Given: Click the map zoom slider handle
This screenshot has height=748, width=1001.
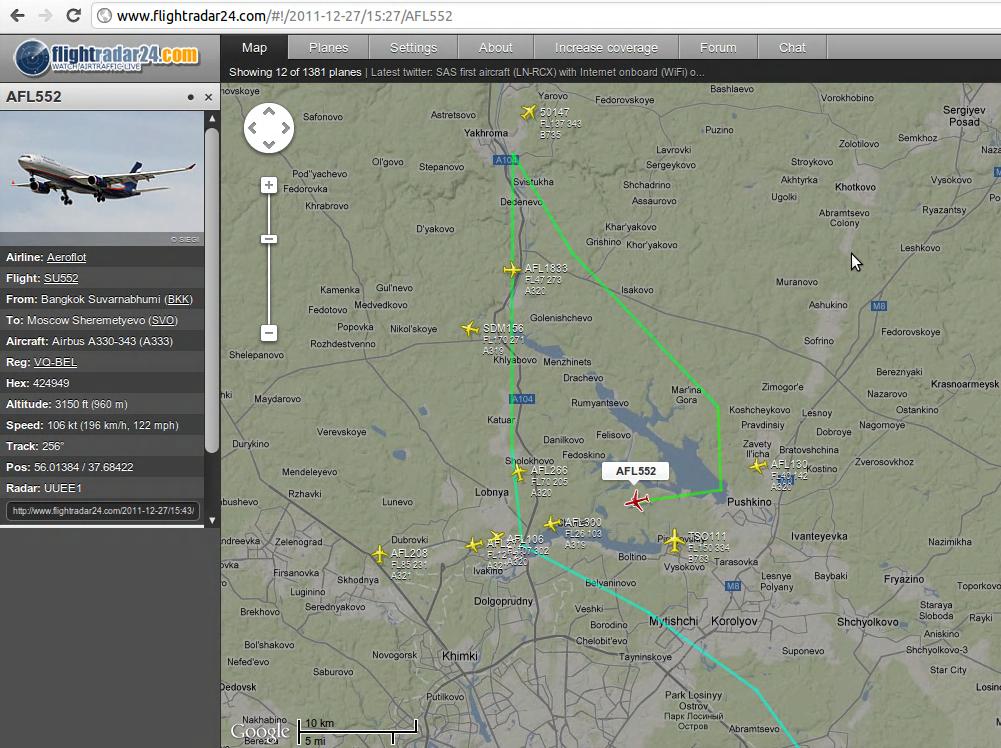Looking at the screenshot, I should 269,239.
